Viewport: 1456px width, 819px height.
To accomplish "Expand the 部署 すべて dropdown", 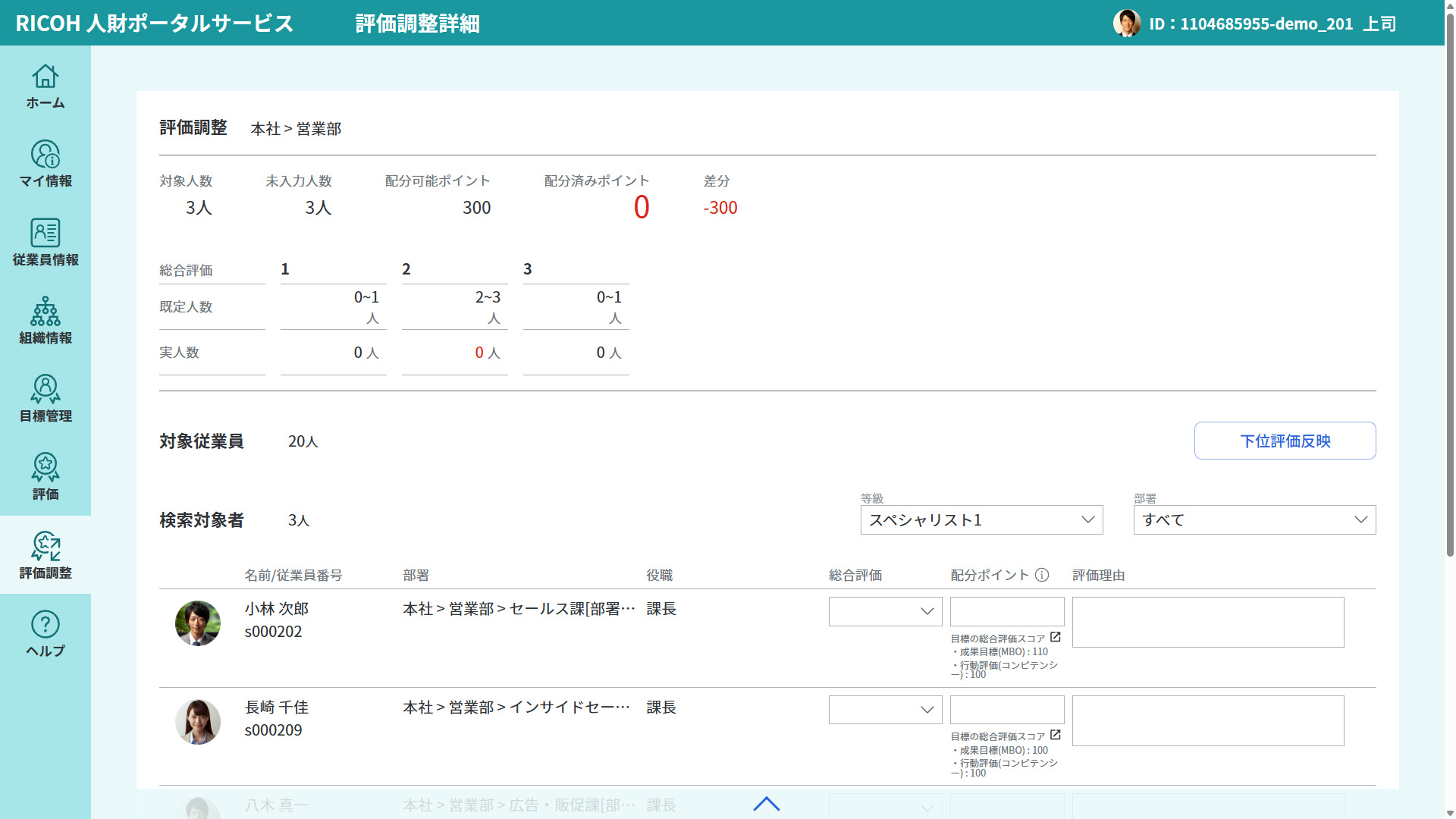I will click(1254, 519).
